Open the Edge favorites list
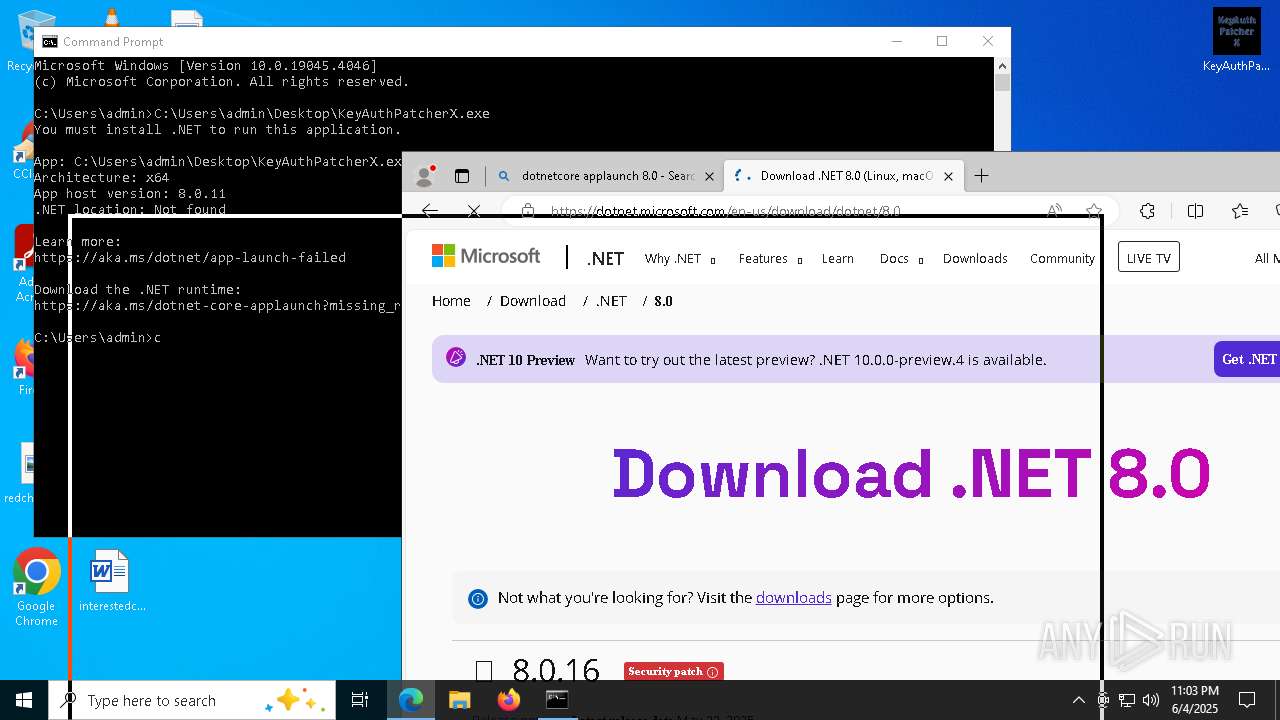The width and height of the screenshot is (1280, 720). [x=1240, y=211]
